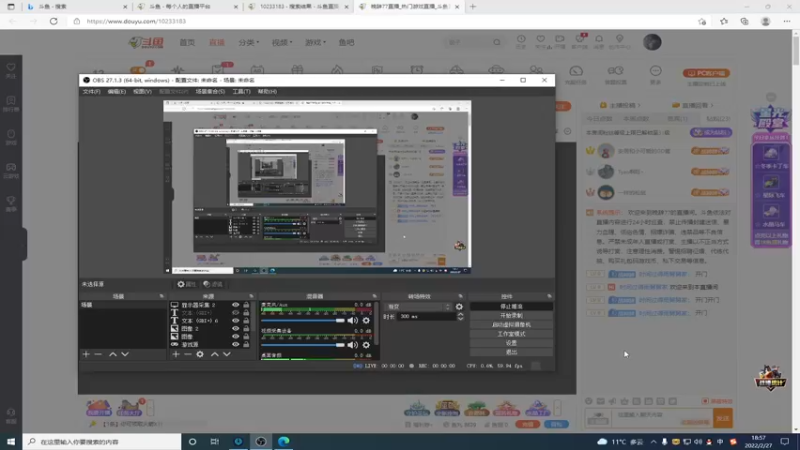Click 开始录制 to start recording
This screenshot has width=800, height=450.
511,316
